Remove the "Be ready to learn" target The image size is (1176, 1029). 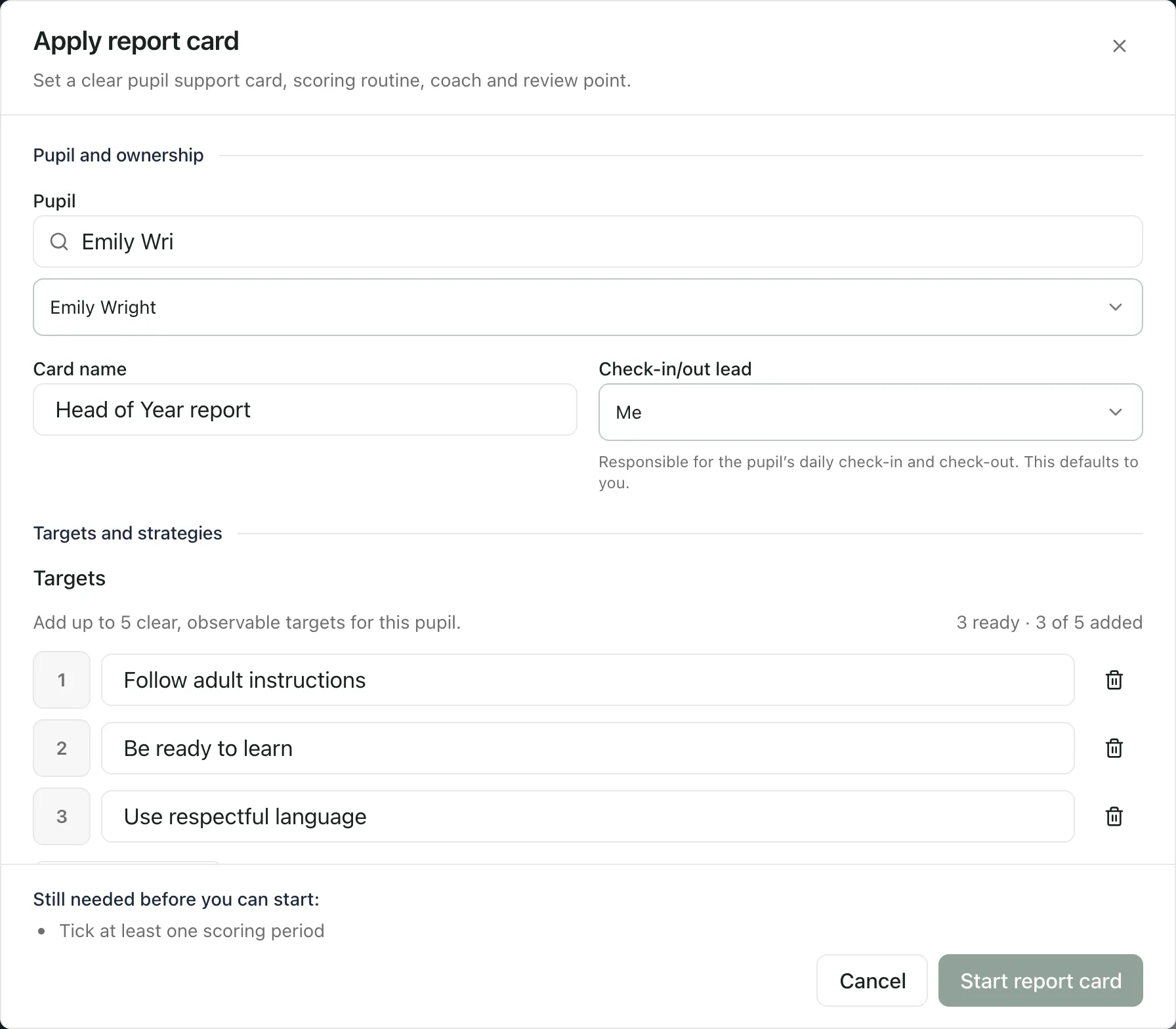point(1114,748)
